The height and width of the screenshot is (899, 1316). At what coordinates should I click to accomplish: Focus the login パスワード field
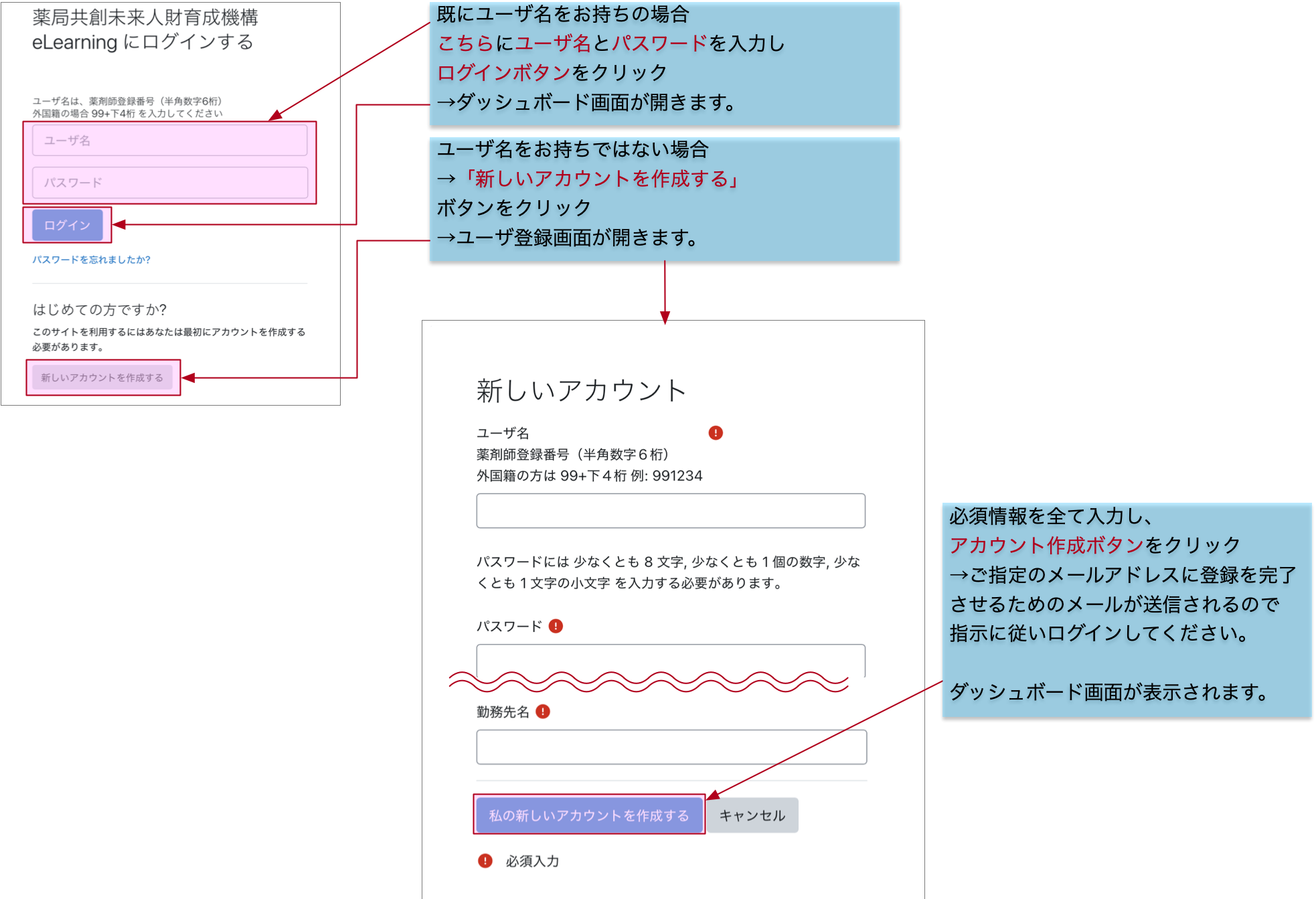(x=169, y=183)
